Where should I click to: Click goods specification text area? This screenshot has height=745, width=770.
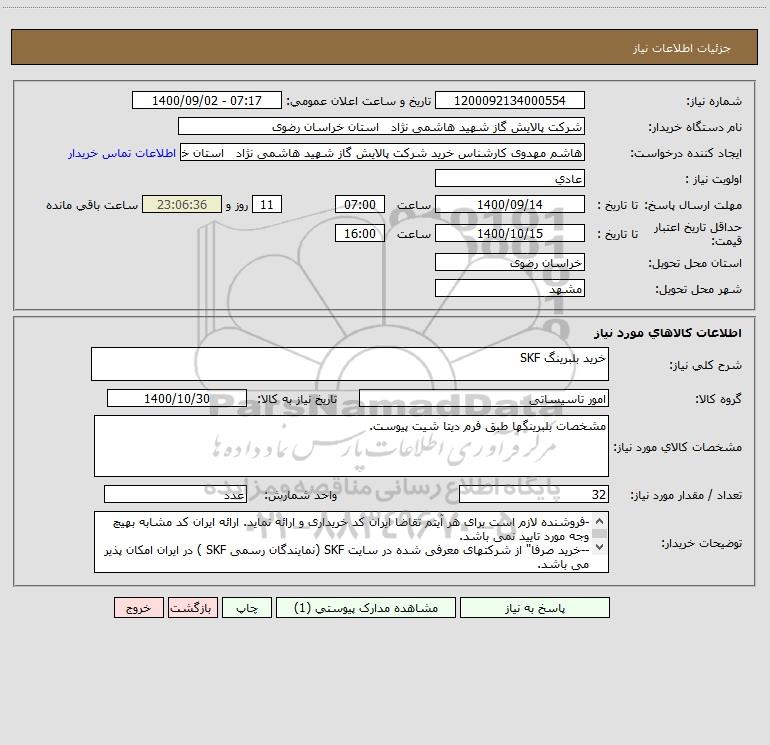pyautogui.click(x=351, y=446)
